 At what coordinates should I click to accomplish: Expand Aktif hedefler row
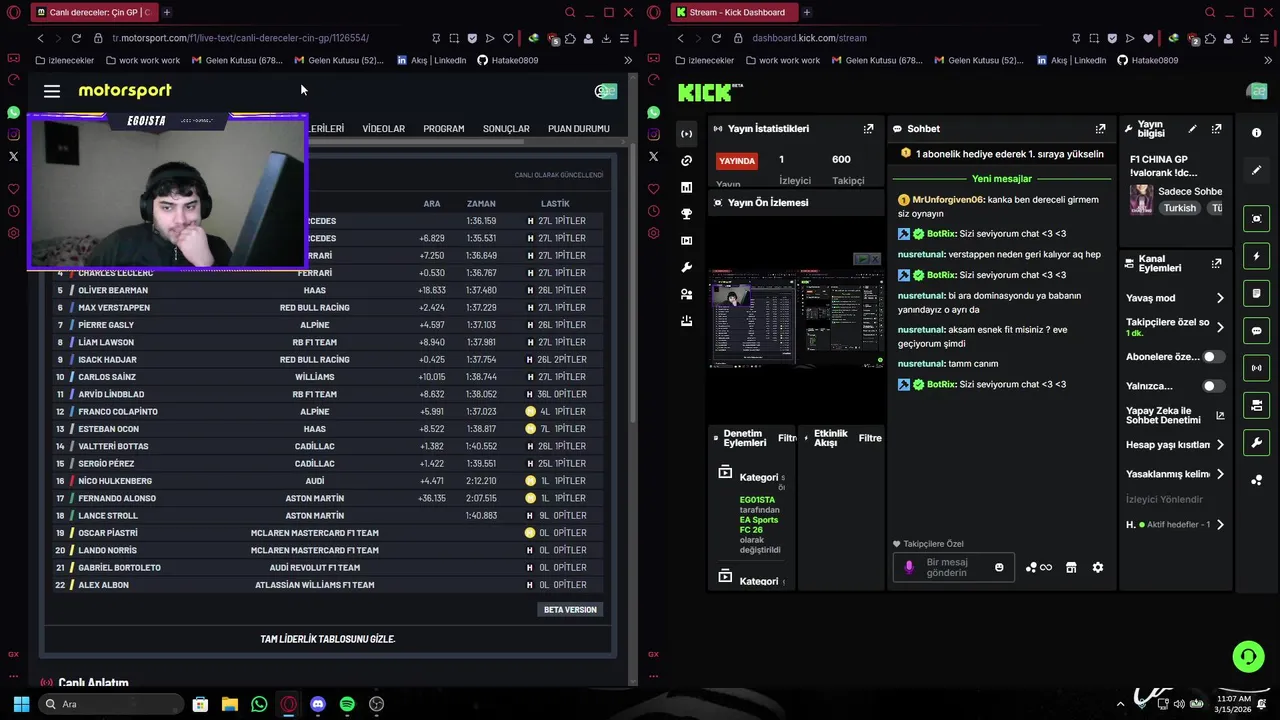1220,525
